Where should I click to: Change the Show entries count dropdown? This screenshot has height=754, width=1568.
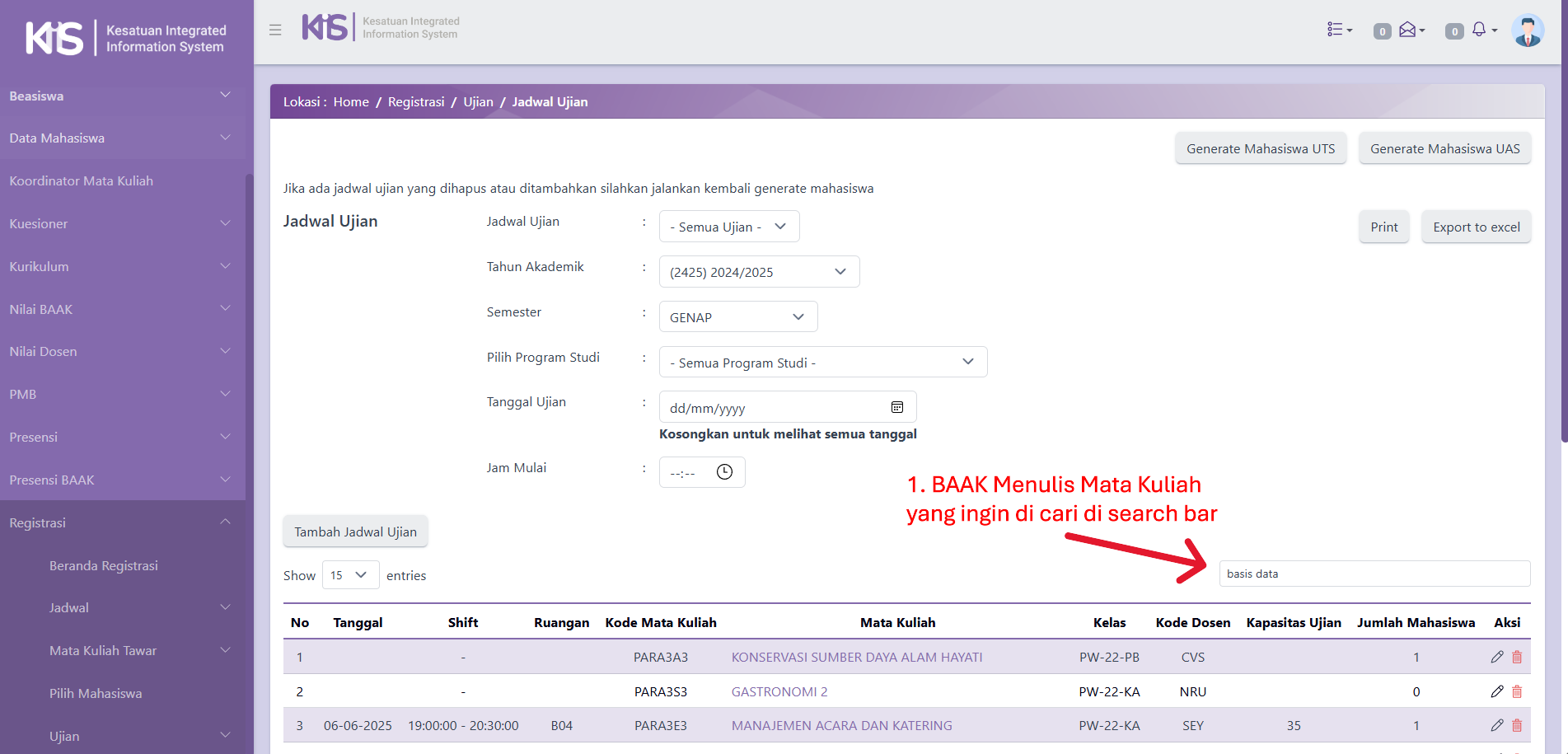point(349,575)
